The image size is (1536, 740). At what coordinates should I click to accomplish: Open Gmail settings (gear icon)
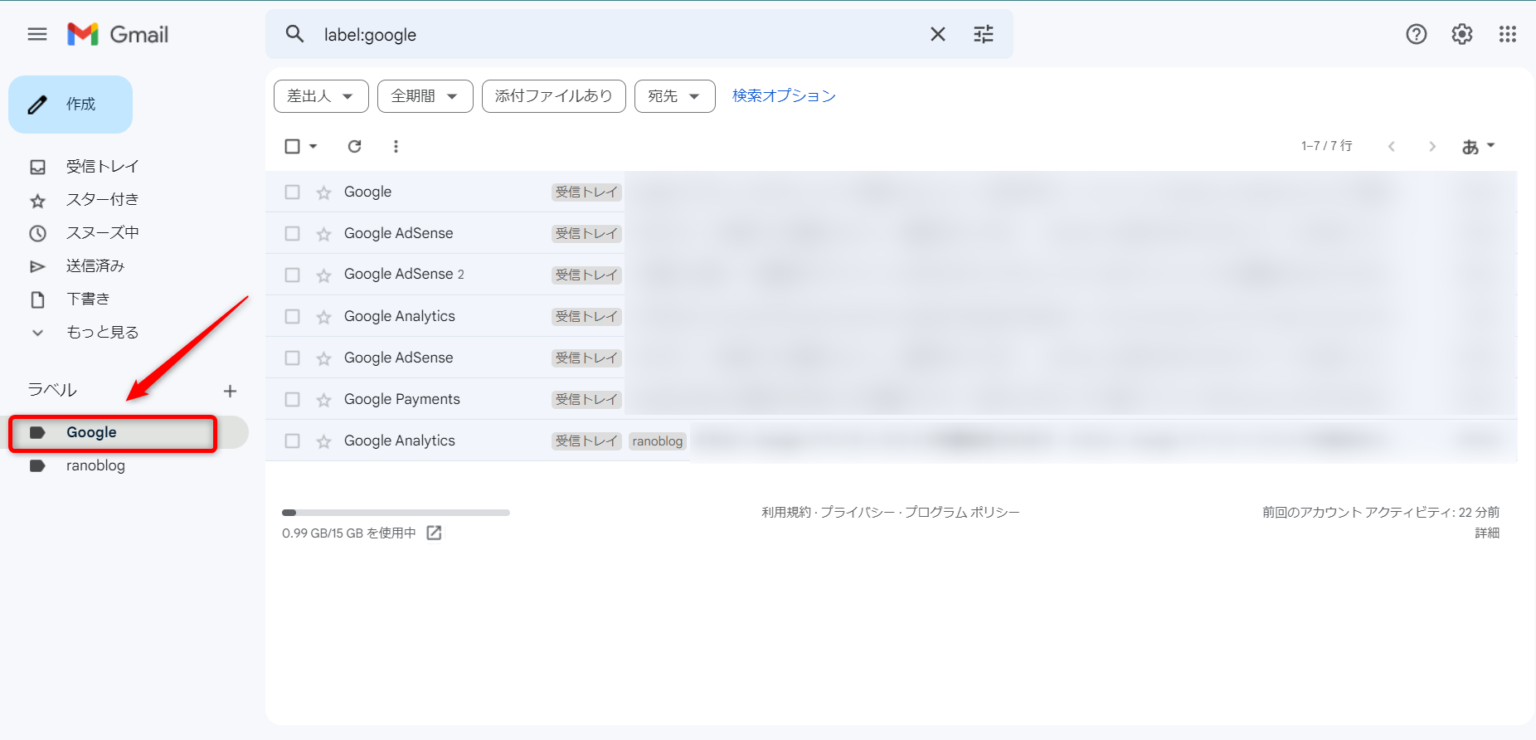pyautogui.click(x=1461, y=33)
